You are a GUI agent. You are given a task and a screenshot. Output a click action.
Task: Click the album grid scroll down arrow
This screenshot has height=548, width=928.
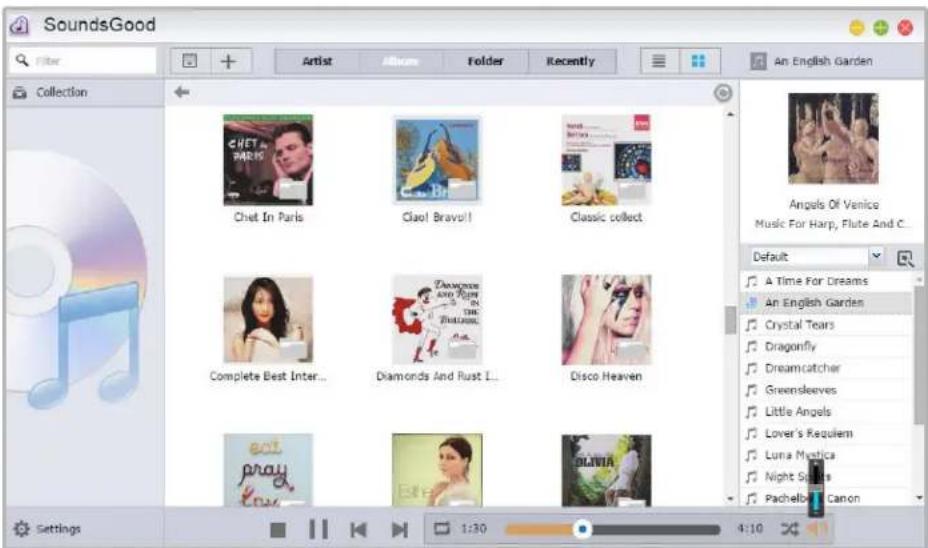(x=731, y=499)
